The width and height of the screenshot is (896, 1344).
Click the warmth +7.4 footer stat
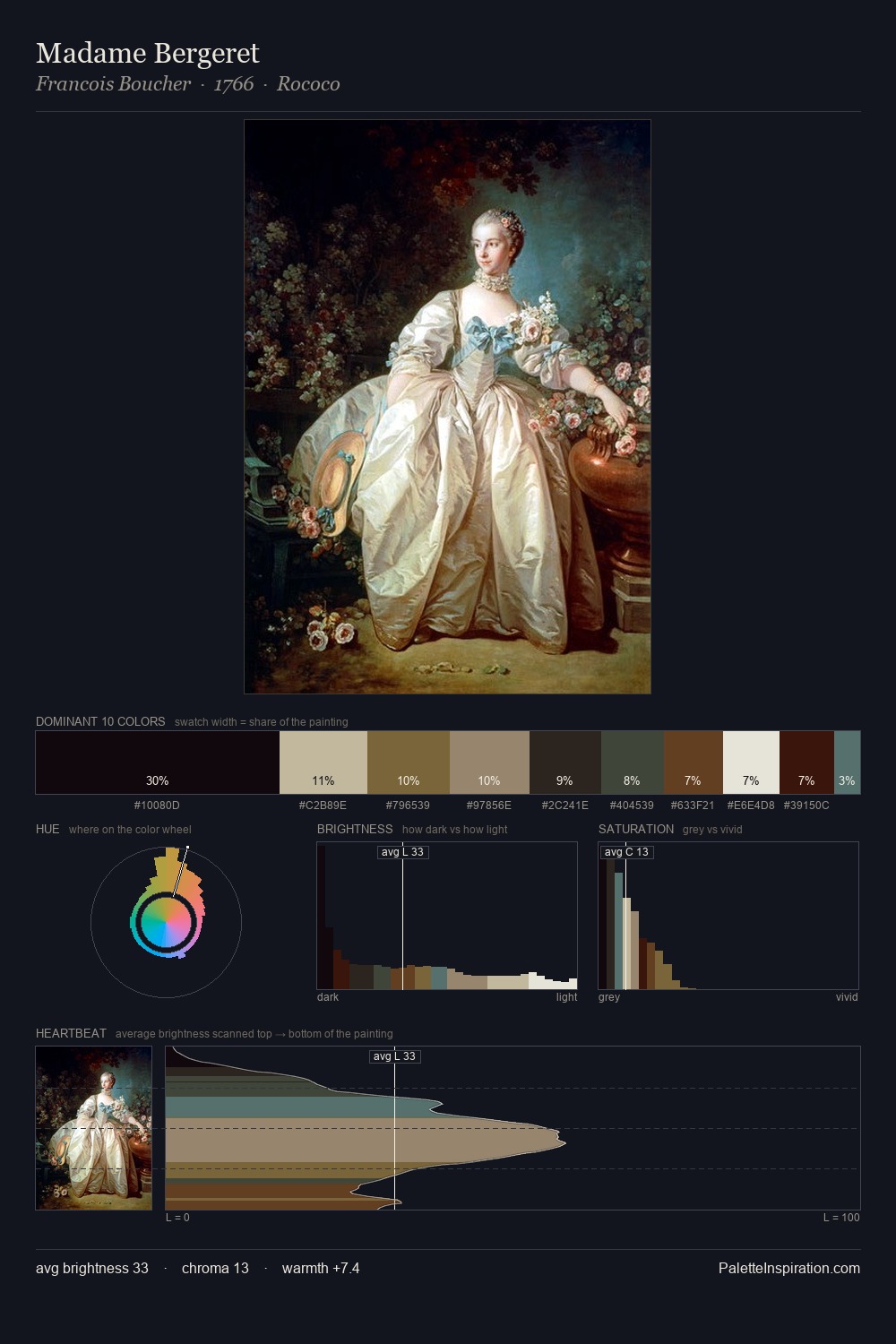321,1268
